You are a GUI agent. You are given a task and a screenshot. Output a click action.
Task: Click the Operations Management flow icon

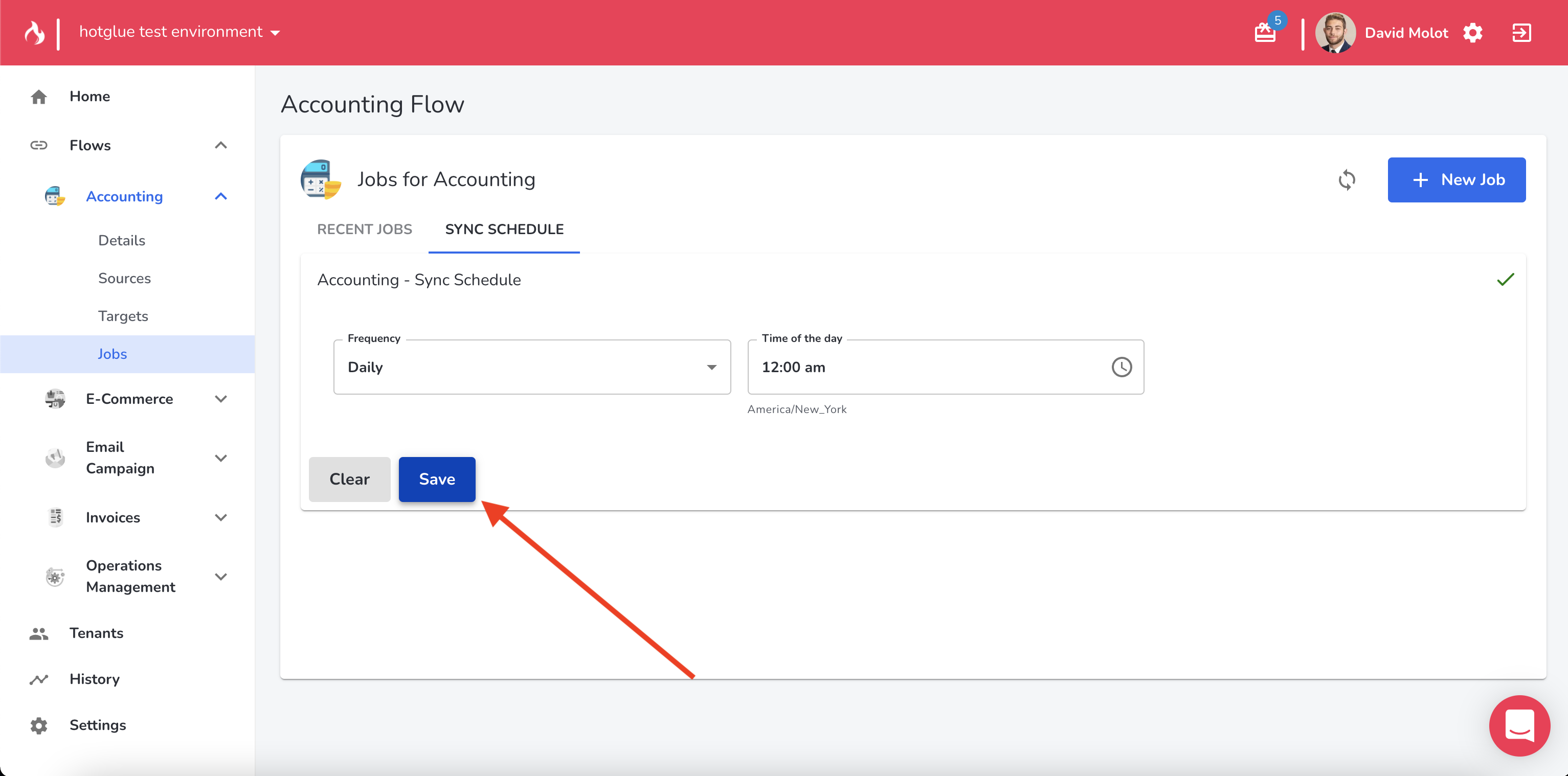pos(55,577)
